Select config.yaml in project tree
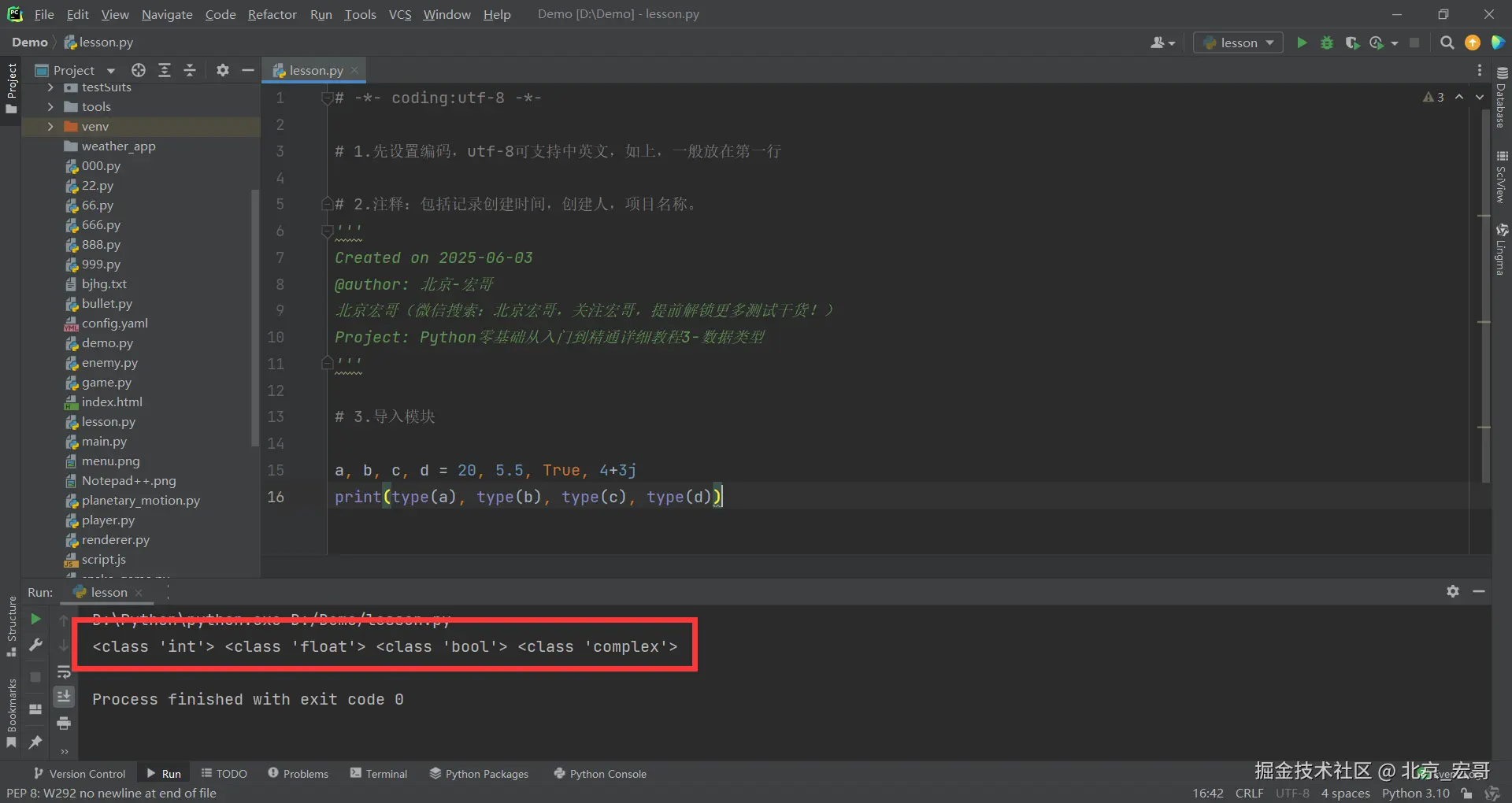Screen dimensions: 1512x803 [x=115, y=324]
